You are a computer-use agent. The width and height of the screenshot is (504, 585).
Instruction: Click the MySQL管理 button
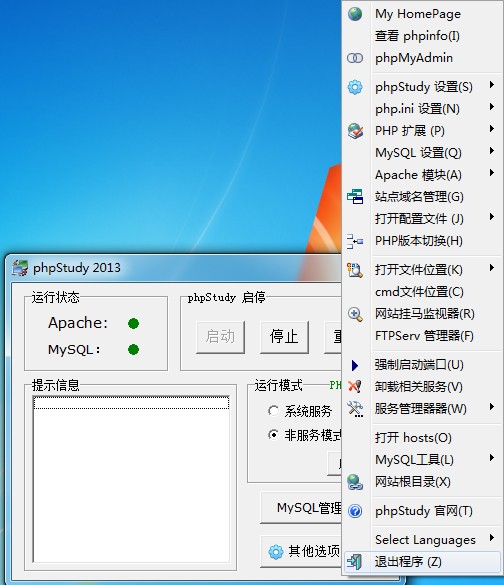(301, 508)
